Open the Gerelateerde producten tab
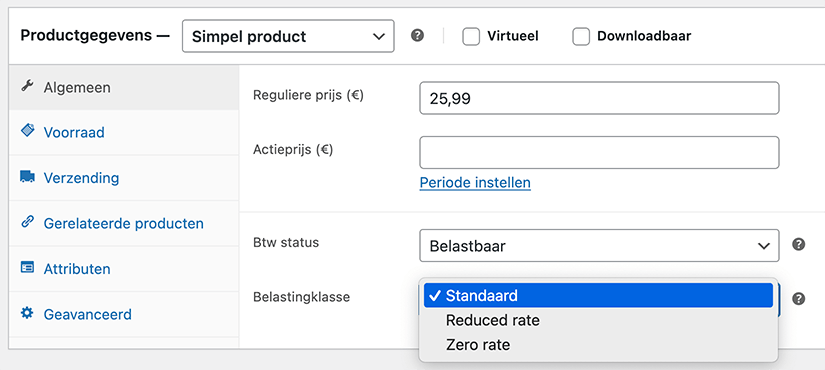The height and width of the screenshot is (370, 825). coord(124,223)
